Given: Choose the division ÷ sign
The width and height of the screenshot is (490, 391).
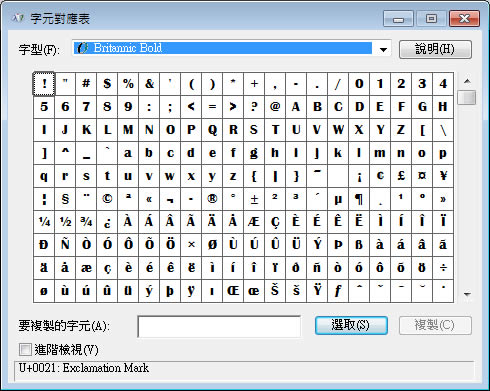Looking at the screenshot, I should [443, 268].
